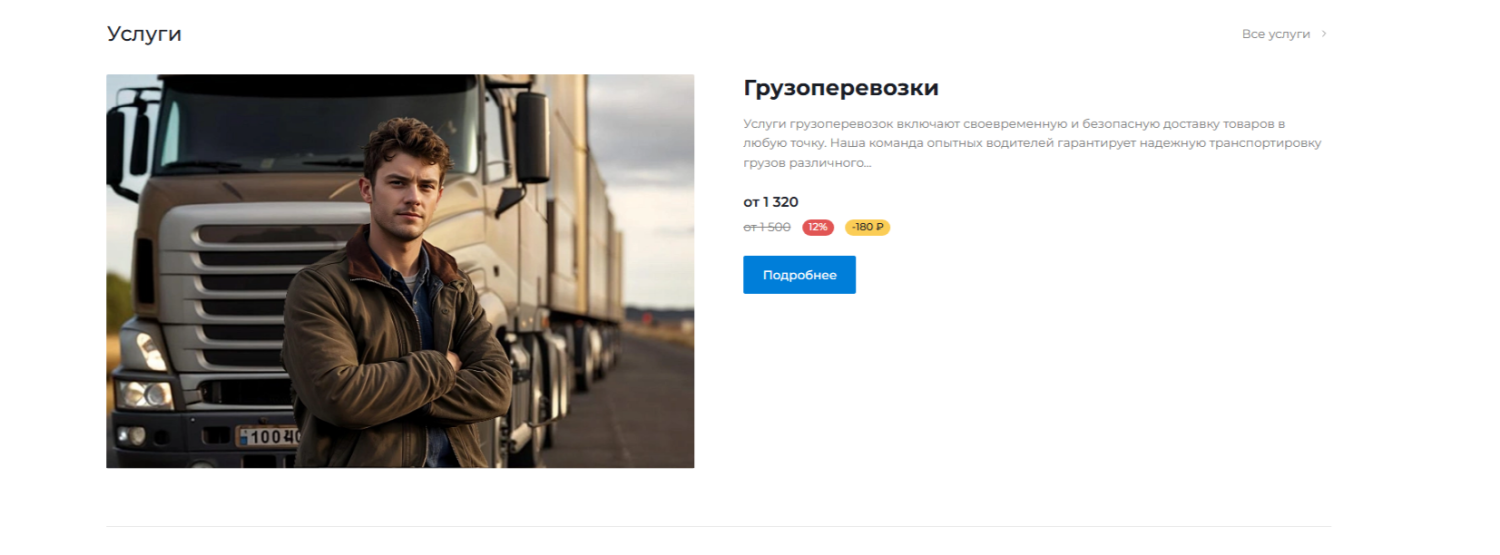This screenshot has height=555, width=1500.
Task: Select the crossed-out old price от 1 500
Action: [x=767, y=227]
